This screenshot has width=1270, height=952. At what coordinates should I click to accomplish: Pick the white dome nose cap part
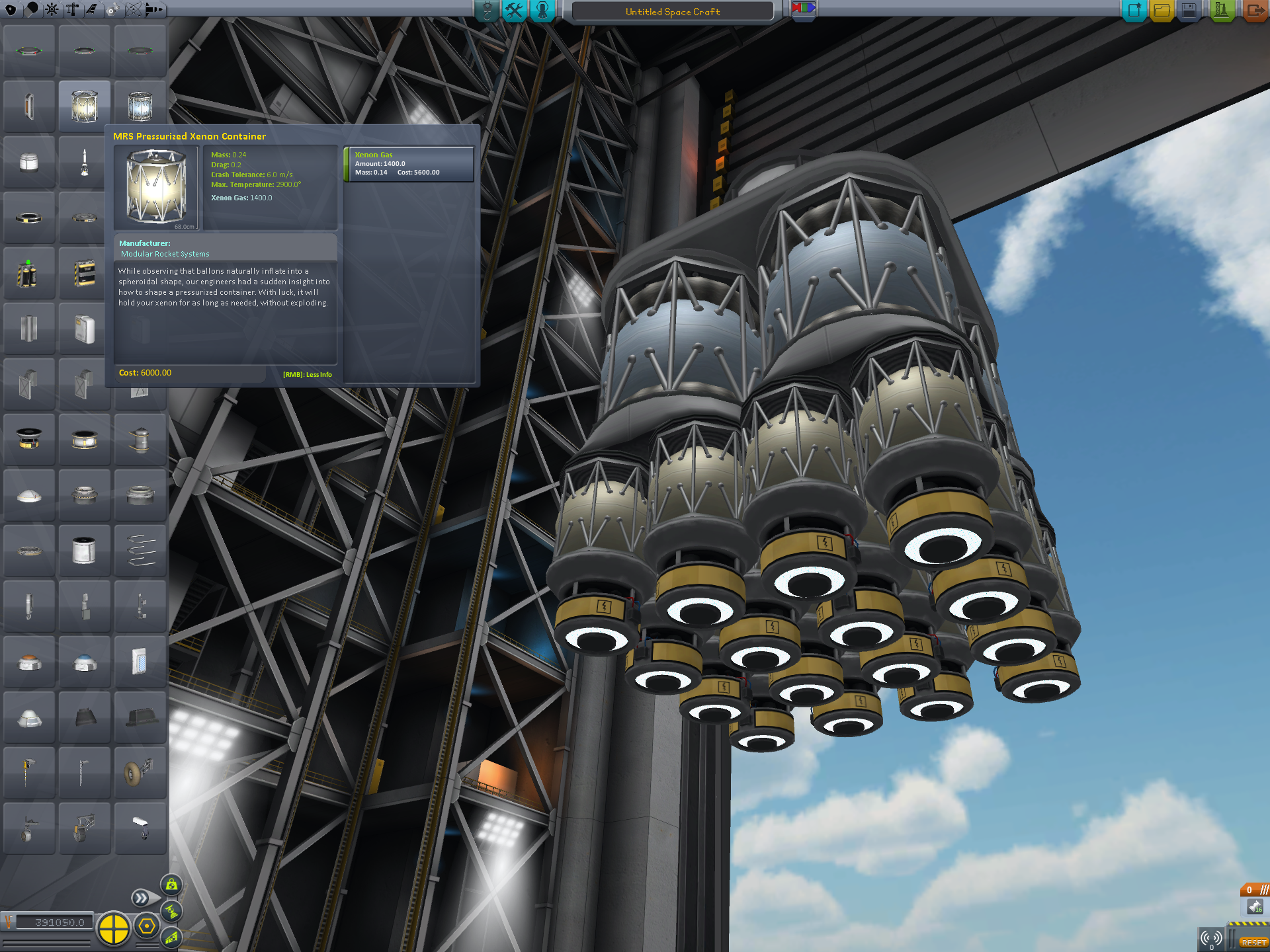click(x=29, y=495)
